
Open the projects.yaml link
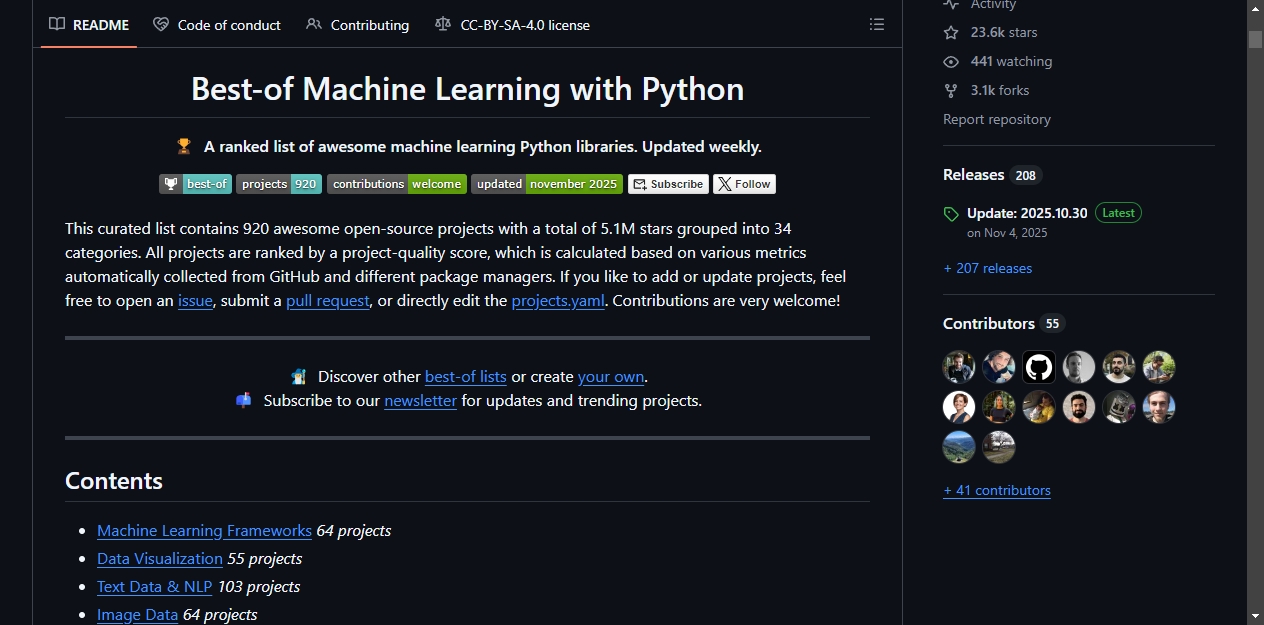(558, 300)
